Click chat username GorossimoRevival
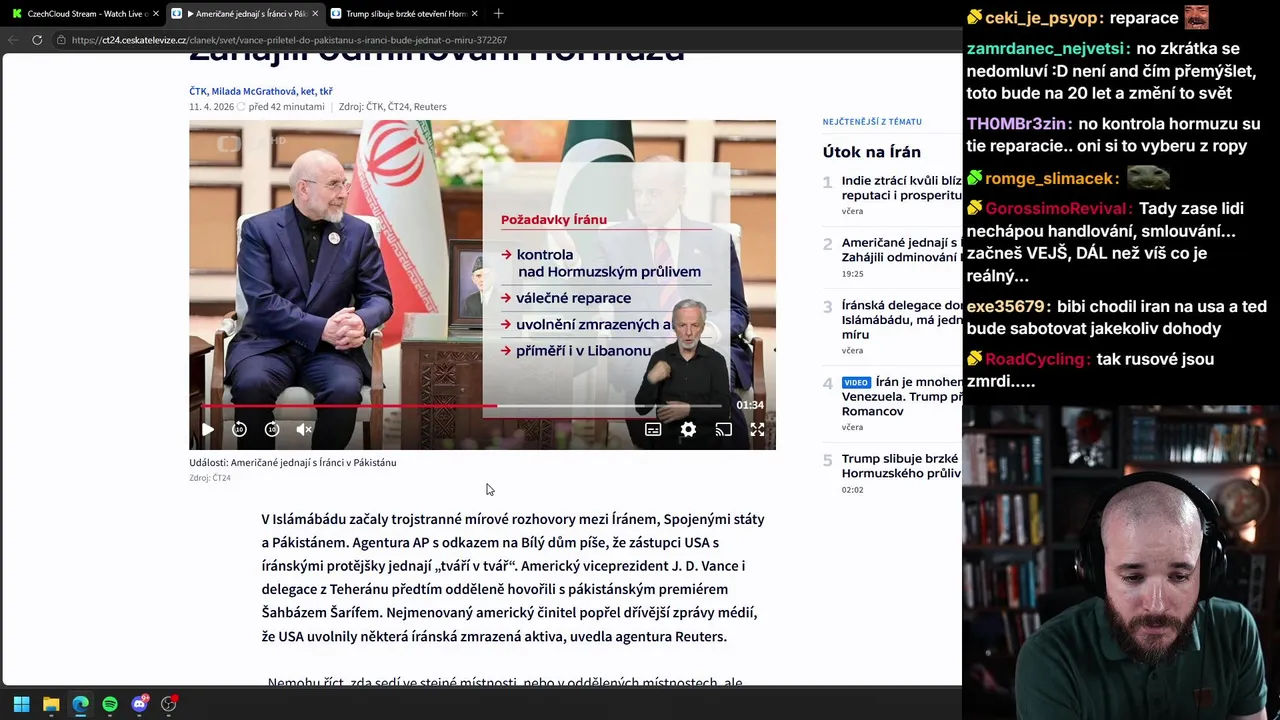The height and width of the screenshot is (720, 1280). tap(1056, 209)
